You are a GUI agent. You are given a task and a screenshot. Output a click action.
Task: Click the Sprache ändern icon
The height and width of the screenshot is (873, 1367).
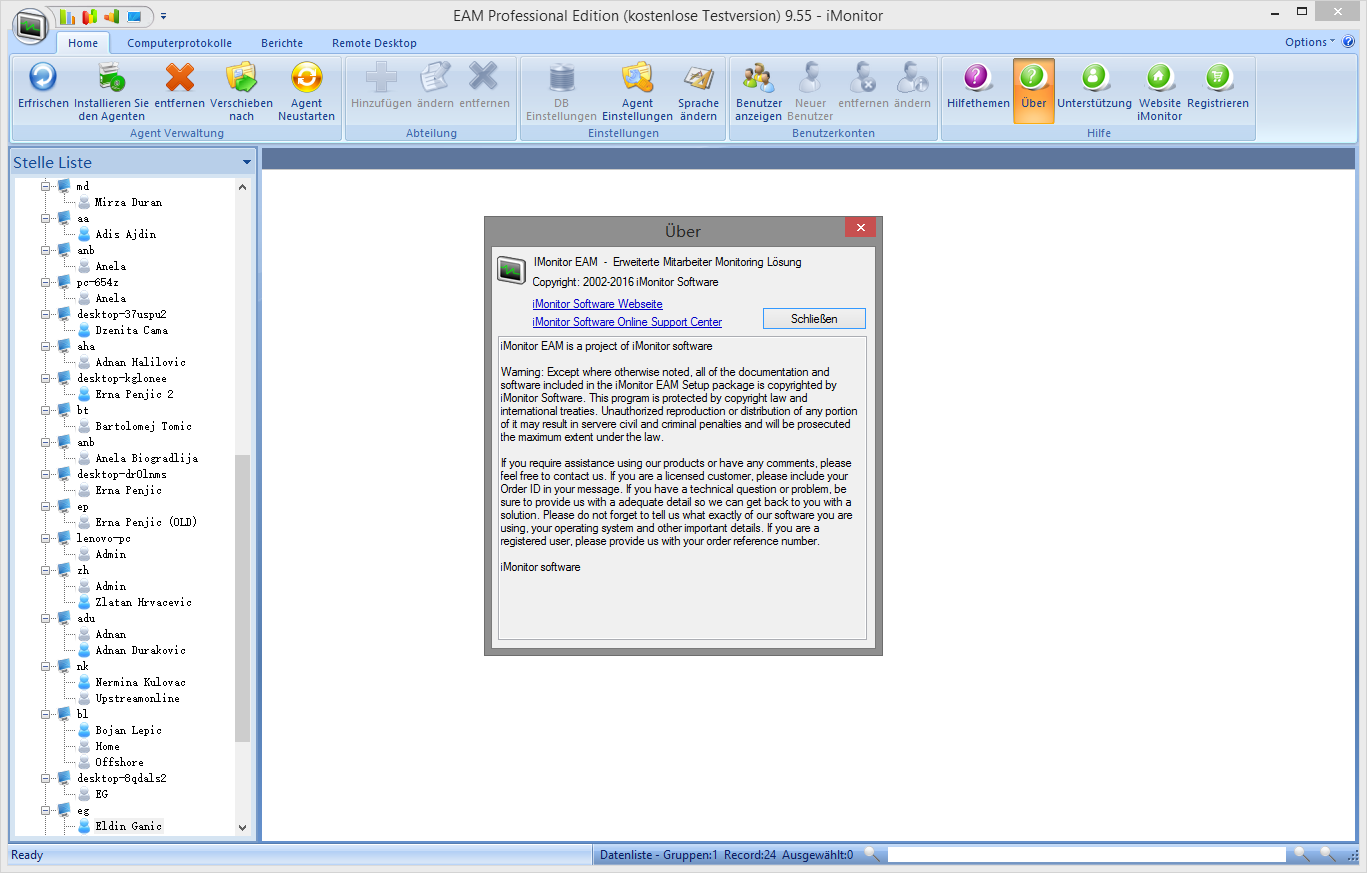tap(698, 78)
